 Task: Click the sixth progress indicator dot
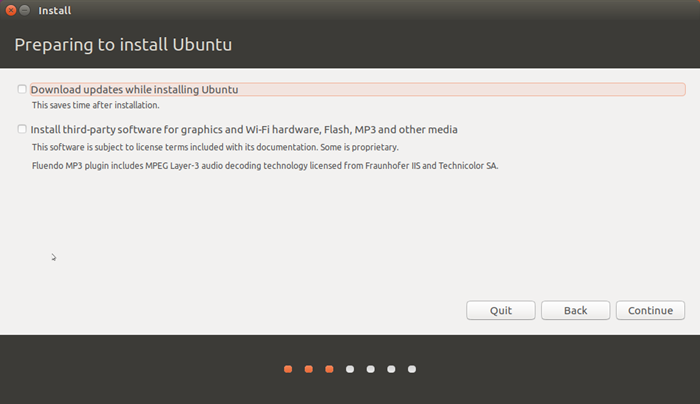click(x=391, y=369)
